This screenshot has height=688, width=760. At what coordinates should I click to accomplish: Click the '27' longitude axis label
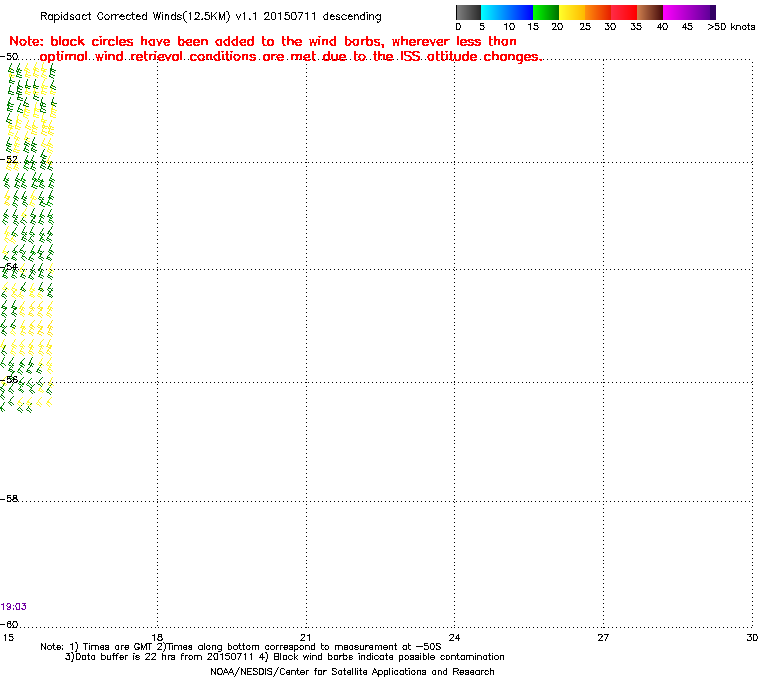603,638
